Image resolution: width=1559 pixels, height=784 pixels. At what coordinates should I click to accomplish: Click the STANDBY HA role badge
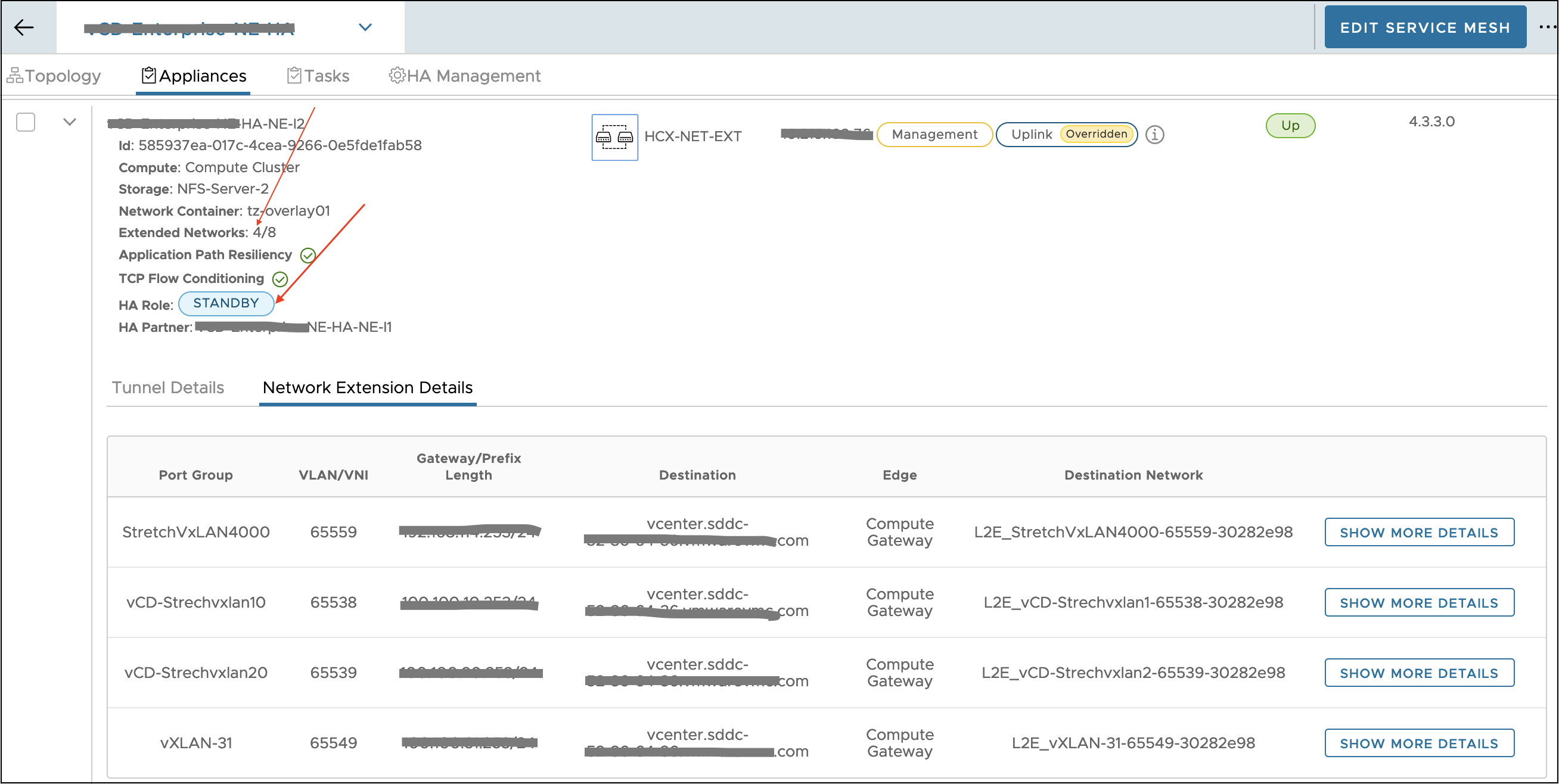226,303
